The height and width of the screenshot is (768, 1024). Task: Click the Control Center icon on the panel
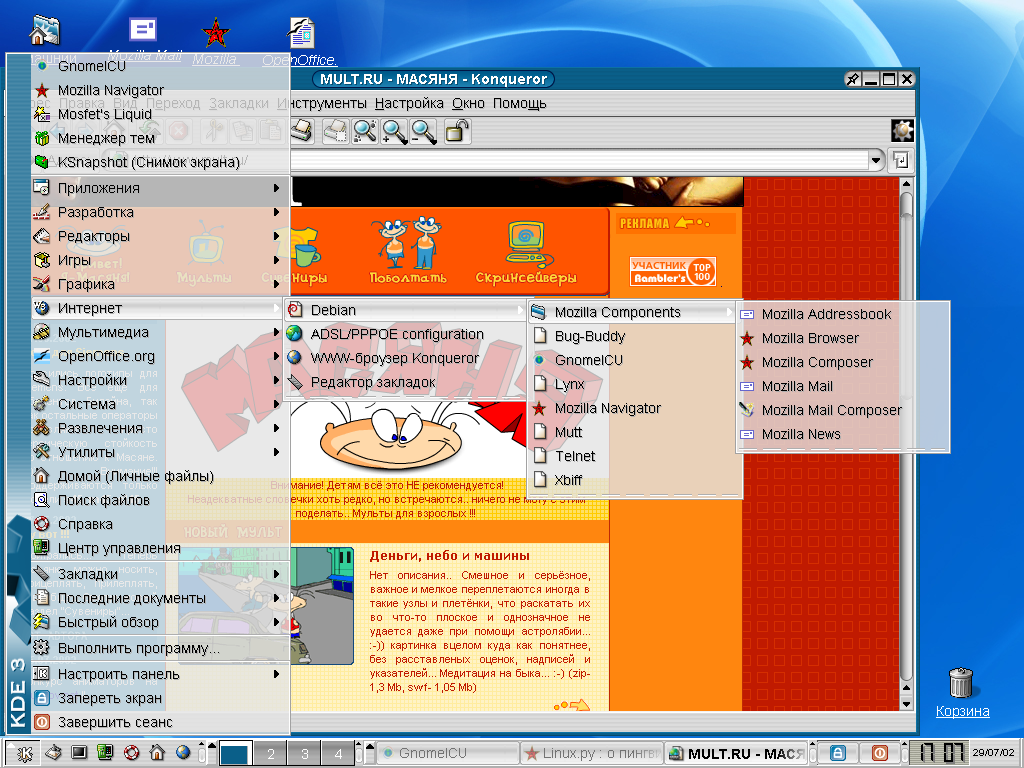(x=105, y=753)
